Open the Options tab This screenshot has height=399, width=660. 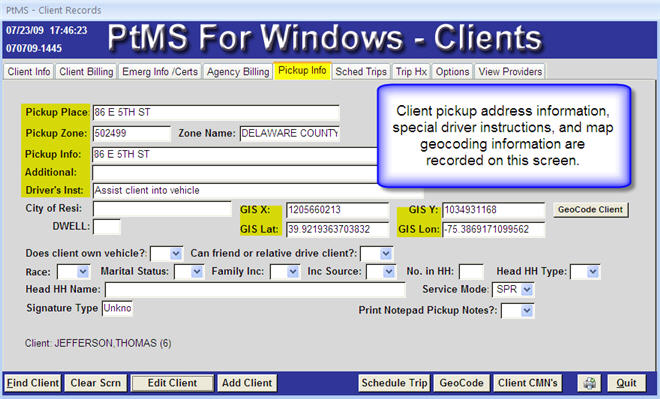tap(452, 72)
